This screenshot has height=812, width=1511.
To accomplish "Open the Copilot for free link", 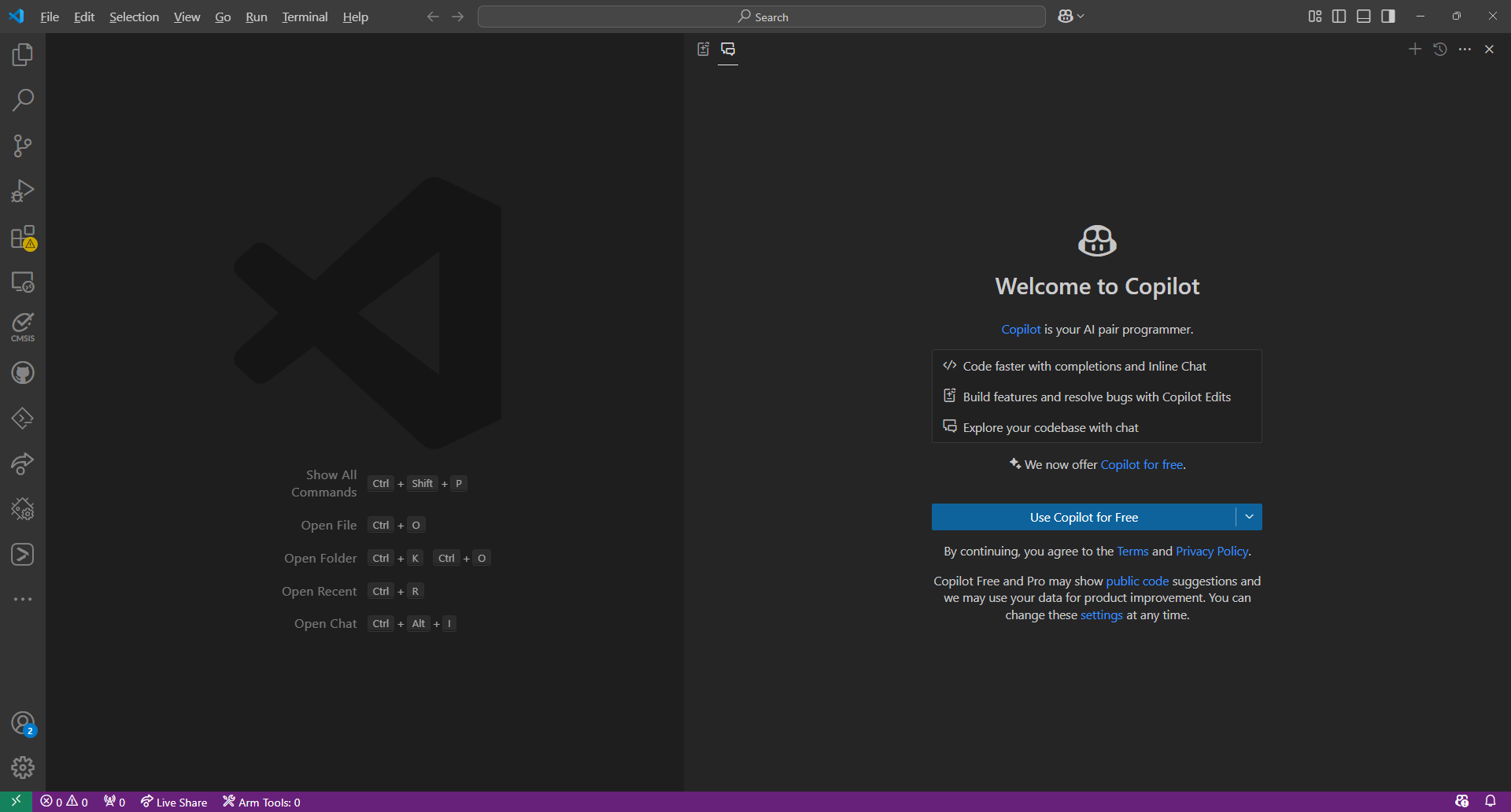I will [1141, 464].
